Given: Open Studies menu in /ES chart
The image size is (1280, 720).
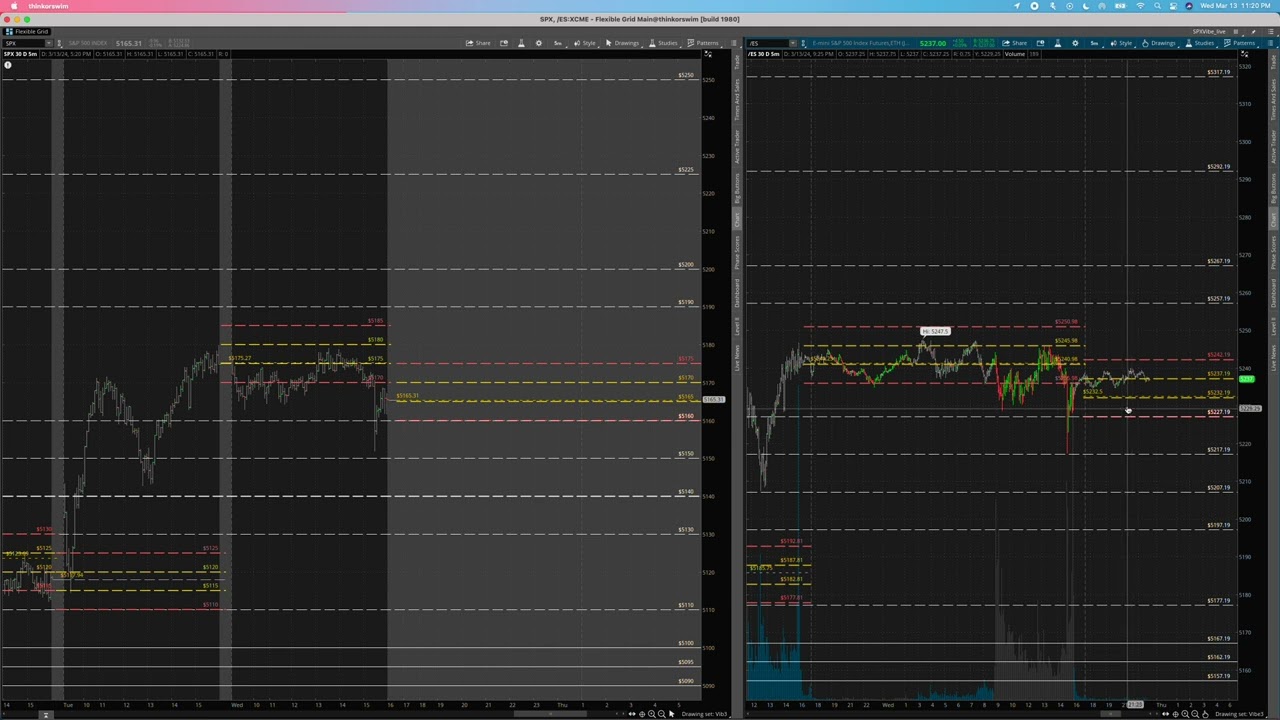Looking at the screenshot, I should coord(1201,43).
